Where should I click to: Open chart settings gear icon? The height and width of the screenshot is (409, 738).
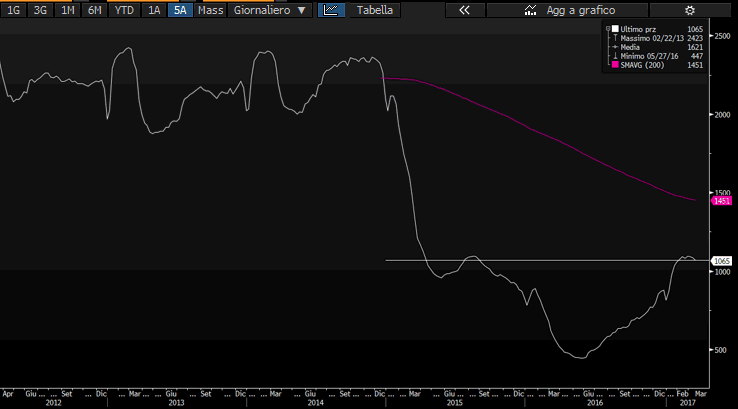(690, 10)
